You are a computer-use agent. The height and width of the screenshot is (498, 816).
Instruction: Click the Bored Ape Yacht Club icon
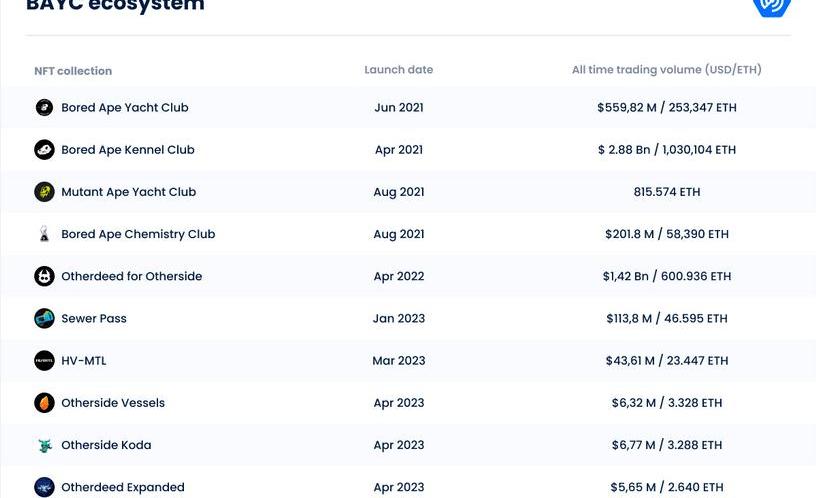click(x=44, y=107)
